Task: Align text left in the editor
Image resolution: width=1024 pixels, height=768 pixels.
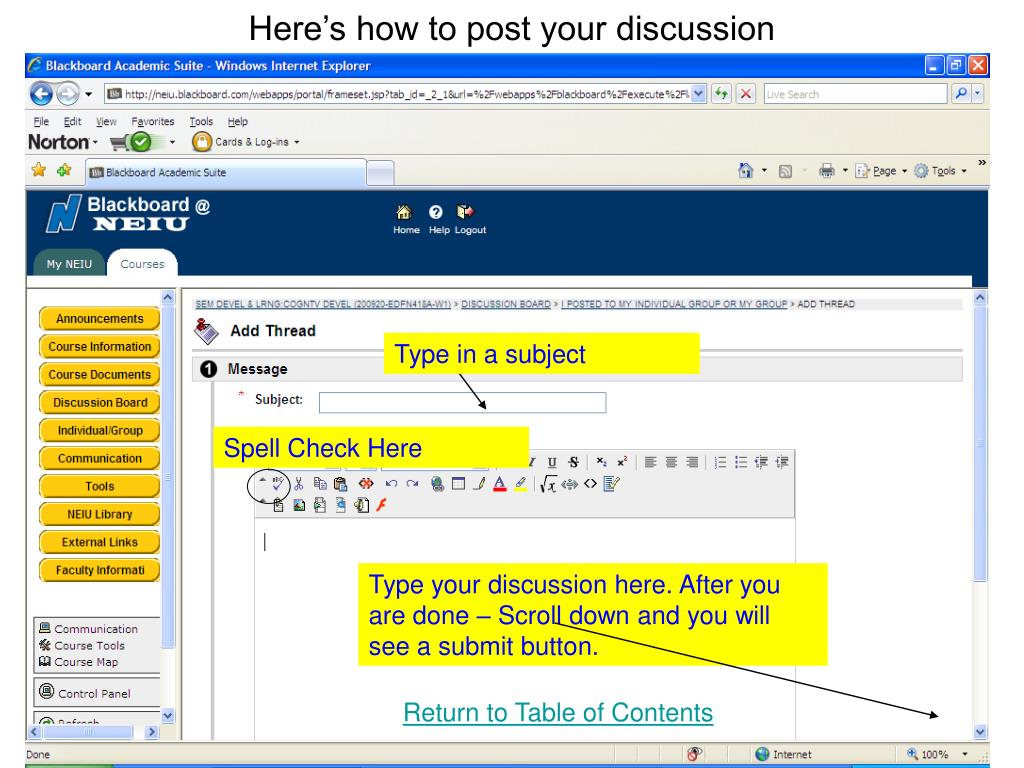Action: (x=650, y=462)
